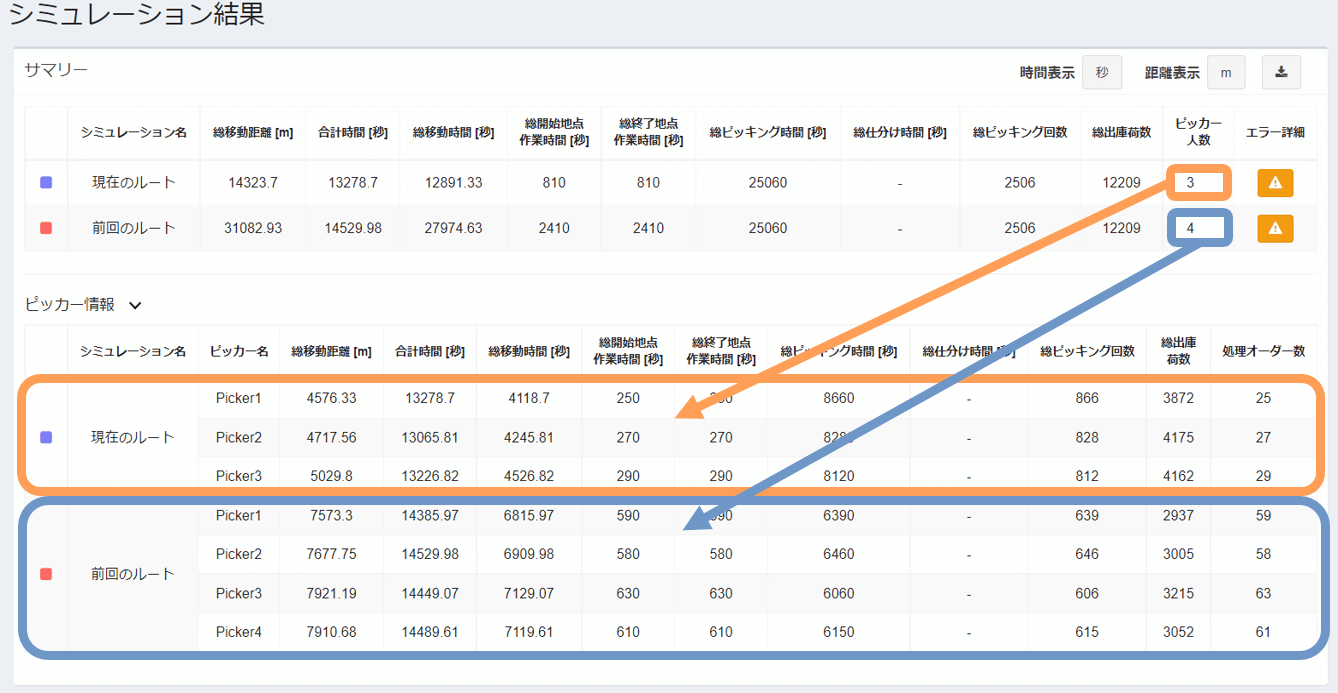Open error details warning icon for 前回のルート
This screenshot has width=1338, height=693.
click(x=1275, y=228)
